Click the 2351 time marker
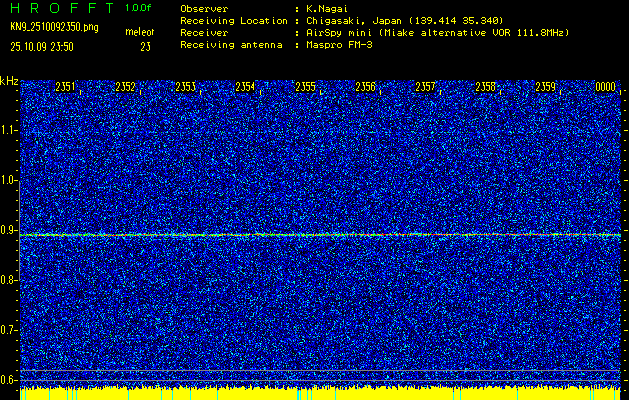Screen dimensions: 629x400 pos(66,88)
